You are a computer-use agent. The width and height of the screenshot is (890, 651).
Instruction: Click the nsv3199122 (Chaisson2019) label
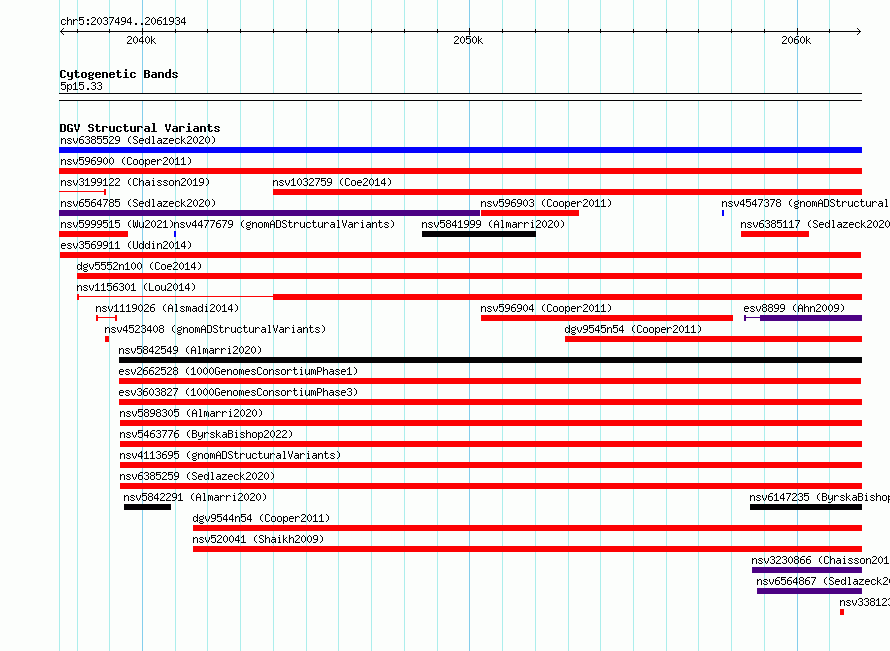[x=135, y=182]
